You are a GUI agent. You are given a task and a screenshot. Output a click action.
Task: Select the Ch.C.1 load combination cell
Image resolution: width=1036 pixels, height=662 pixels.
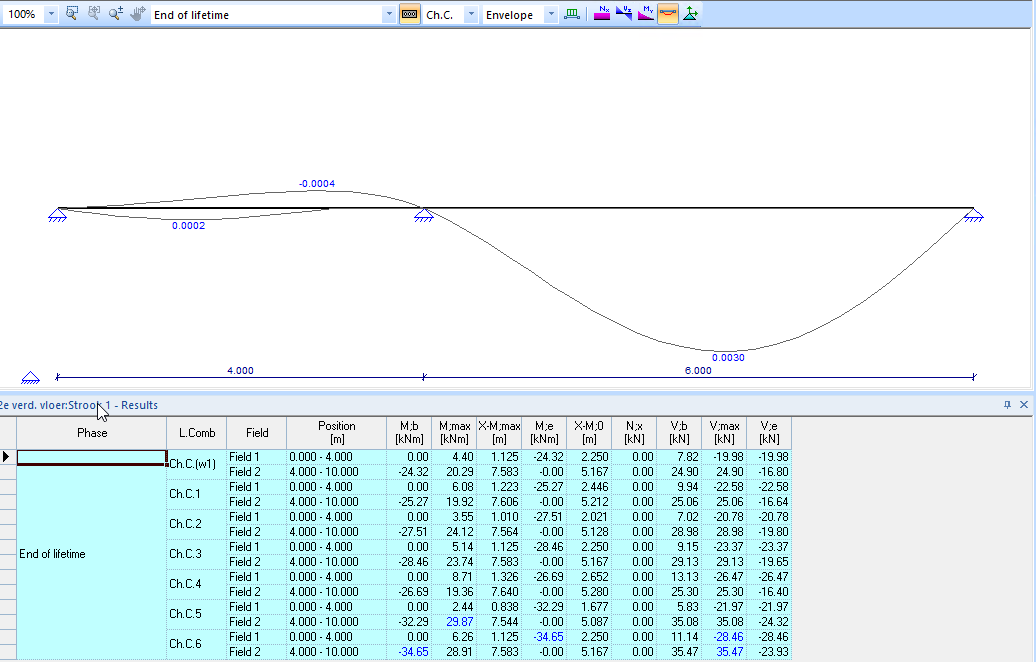pos(197,494)
